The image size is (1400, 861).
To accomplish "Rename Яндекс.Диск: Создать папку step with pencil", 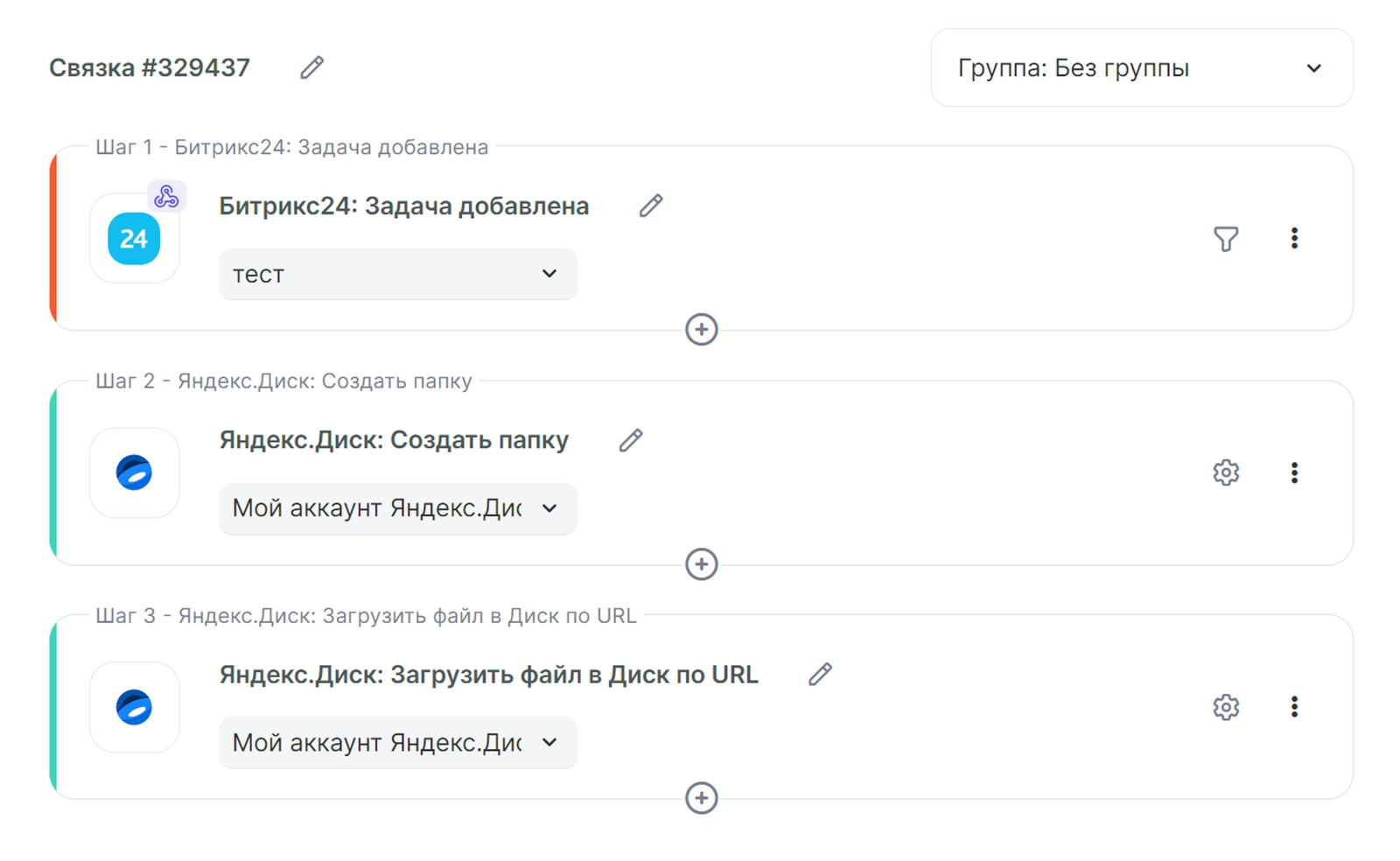I will click(x=630, y=440).
